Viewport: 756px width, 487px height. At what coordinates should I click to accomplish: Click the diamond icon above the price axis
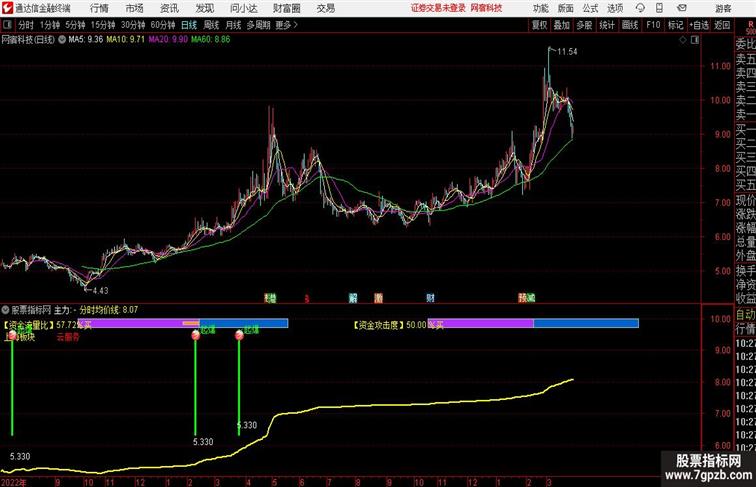pyautogui.click(x=683, y=40)
